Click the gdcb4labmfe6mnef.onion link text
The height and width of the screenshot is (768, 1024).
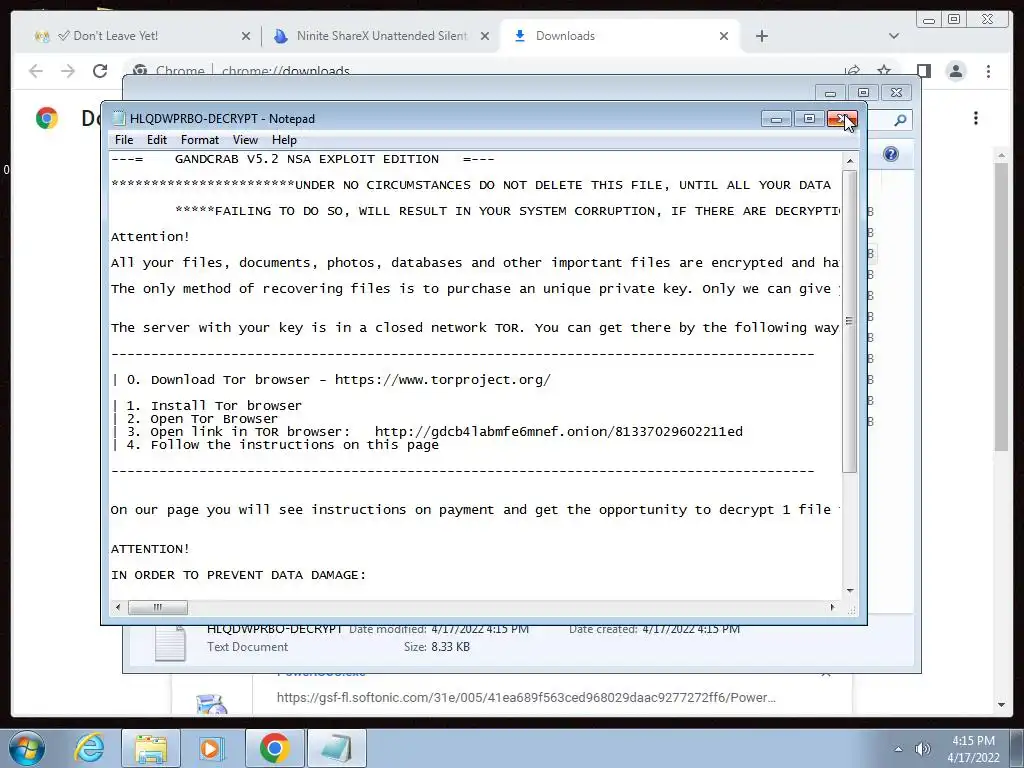coord(559,432)
